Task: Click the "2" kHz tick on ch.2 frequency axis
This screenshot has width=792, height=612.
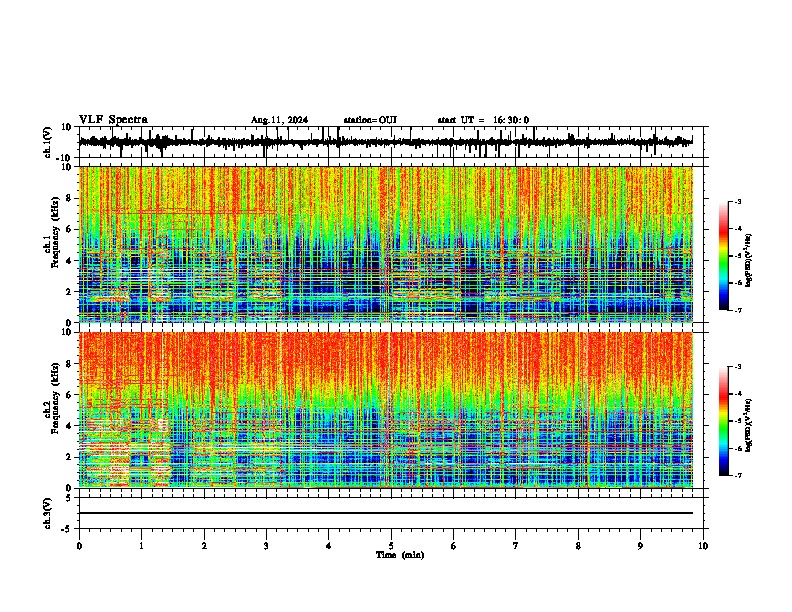Action: (69, 457)
